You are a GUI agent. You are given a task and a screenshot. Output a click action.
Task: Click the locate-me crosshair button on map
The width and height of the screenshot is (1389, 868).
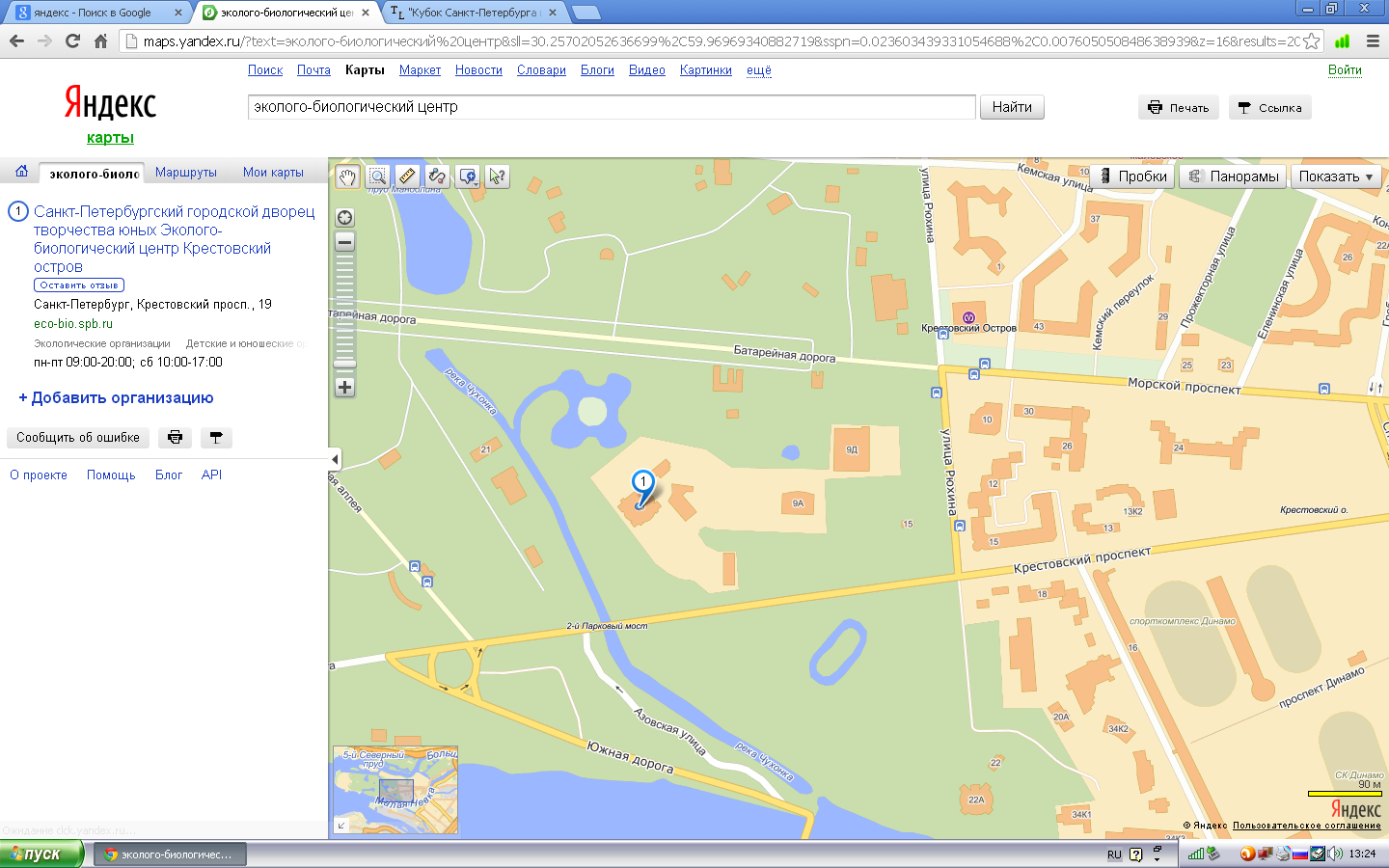pyautogui.click(x=344, y=218)
